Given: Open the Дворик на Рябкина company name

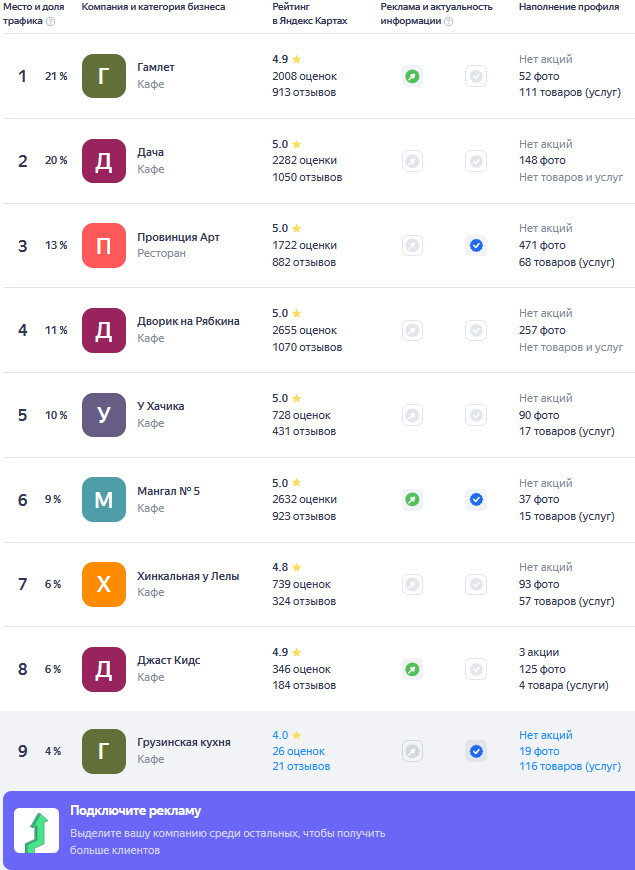Looking at the screenshot, I should (x=188, y=322).
